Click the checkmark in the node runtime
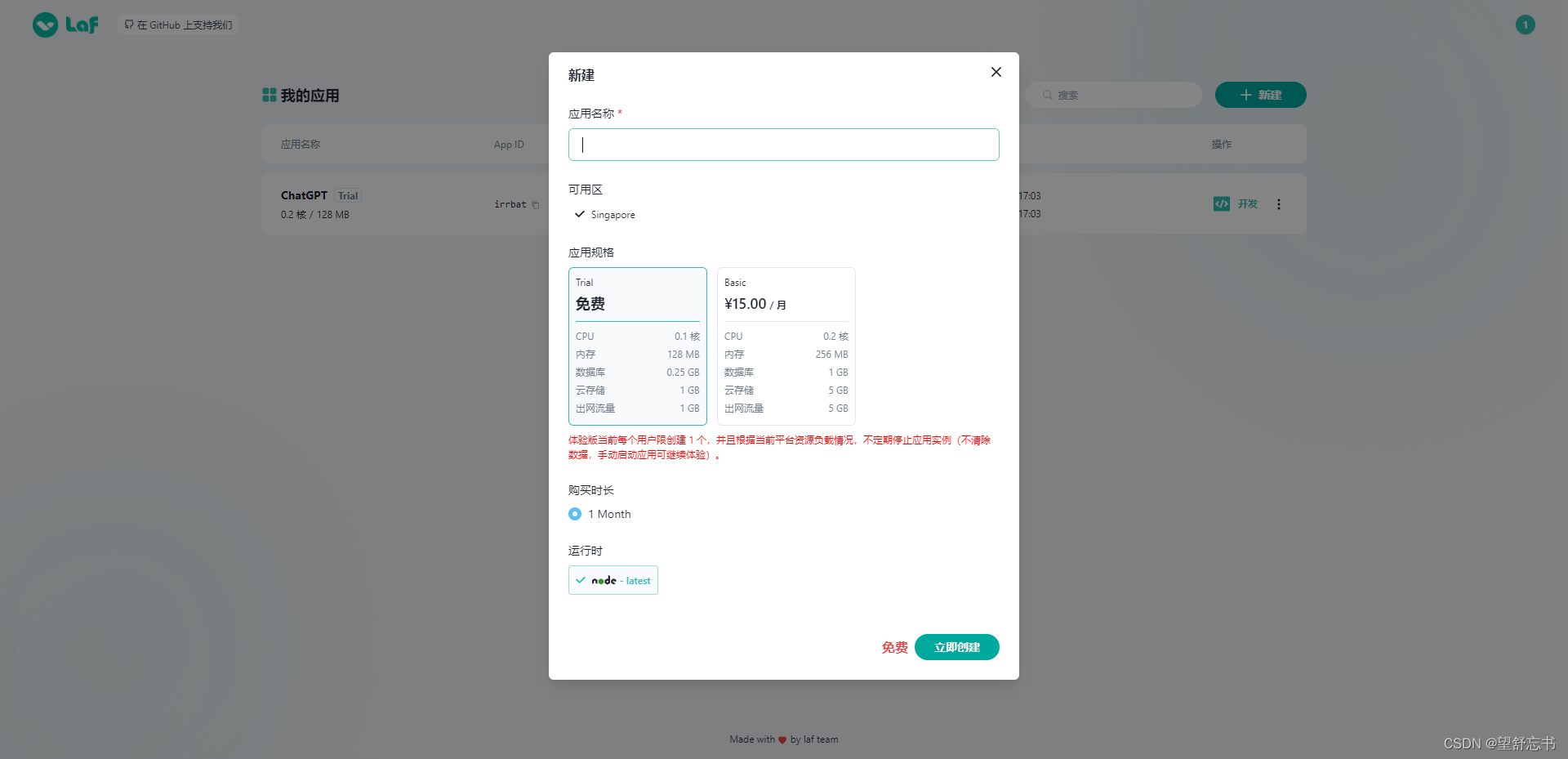The image size is (1568, 759). point(581,580)
